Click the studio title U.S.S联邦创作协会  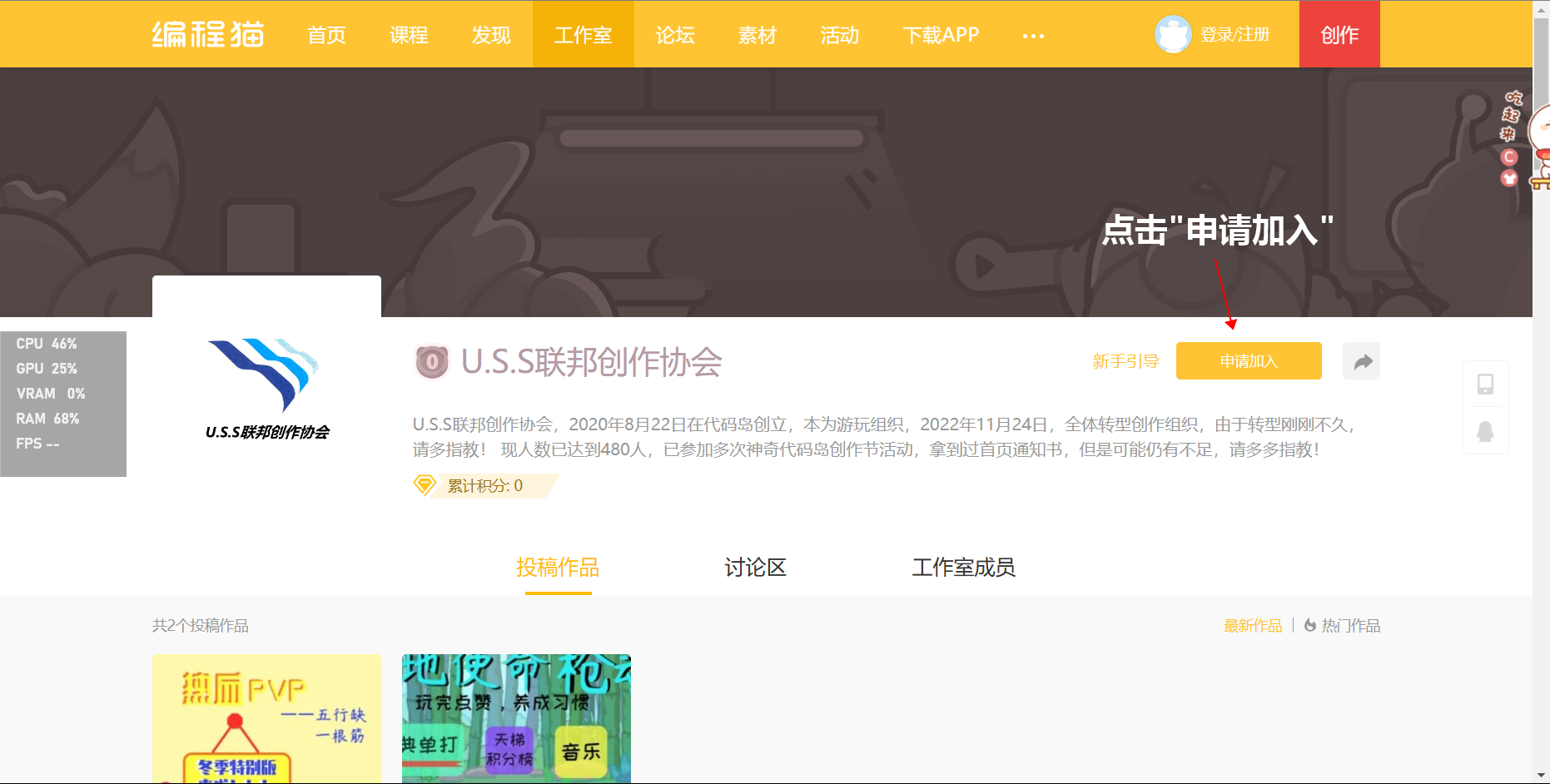coord(592,362)
